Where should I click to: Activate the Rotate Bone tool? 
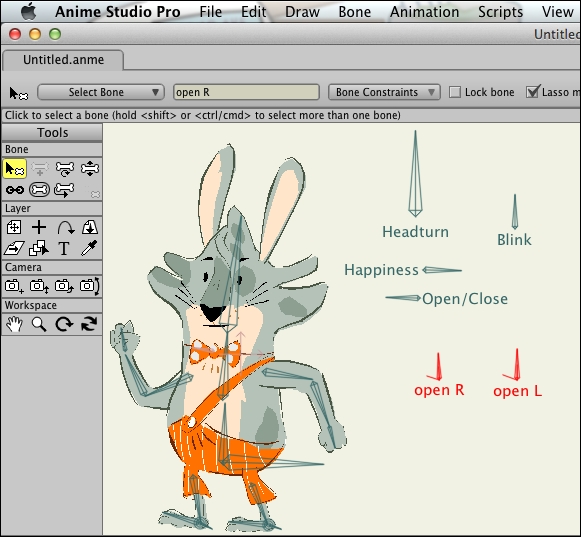click(64, 169)
